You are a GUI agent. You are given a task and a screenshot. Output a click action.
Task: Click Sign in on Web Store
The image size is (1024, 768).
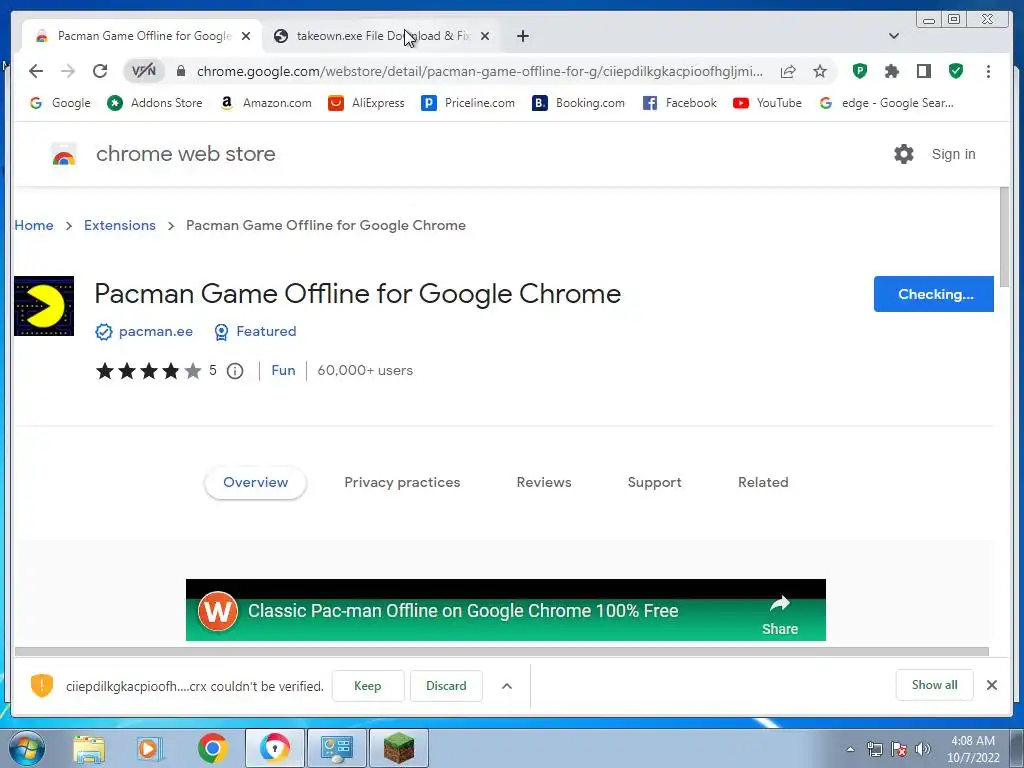pos(953,154)
